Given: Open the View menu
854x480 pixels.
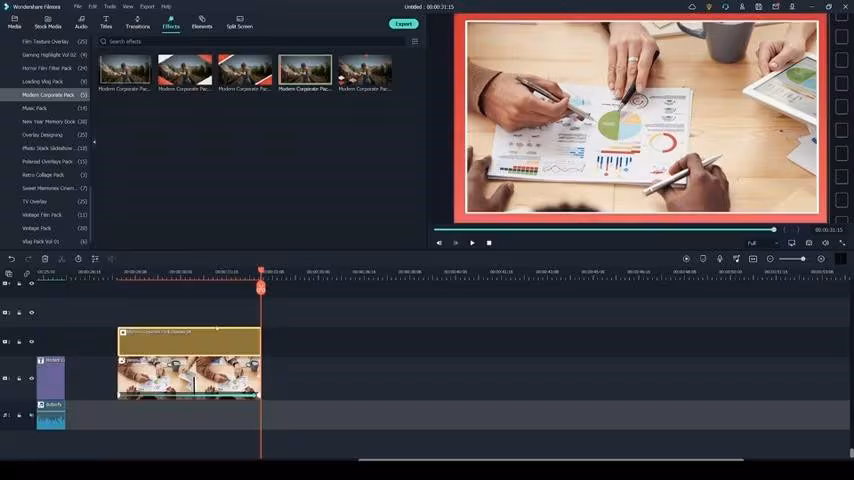Looking at the screenshot, I should 128,7.
